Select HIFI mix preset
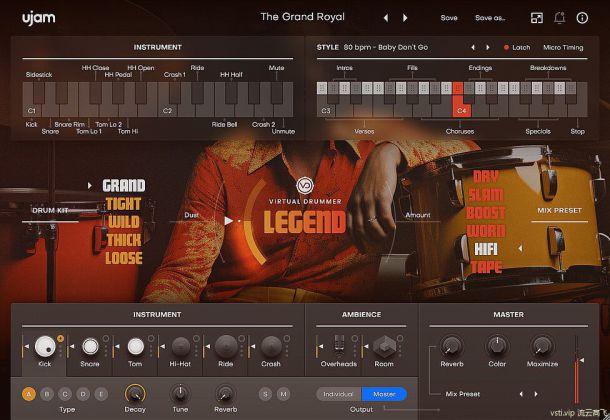The image size is (610, 420). pos(486,249)
